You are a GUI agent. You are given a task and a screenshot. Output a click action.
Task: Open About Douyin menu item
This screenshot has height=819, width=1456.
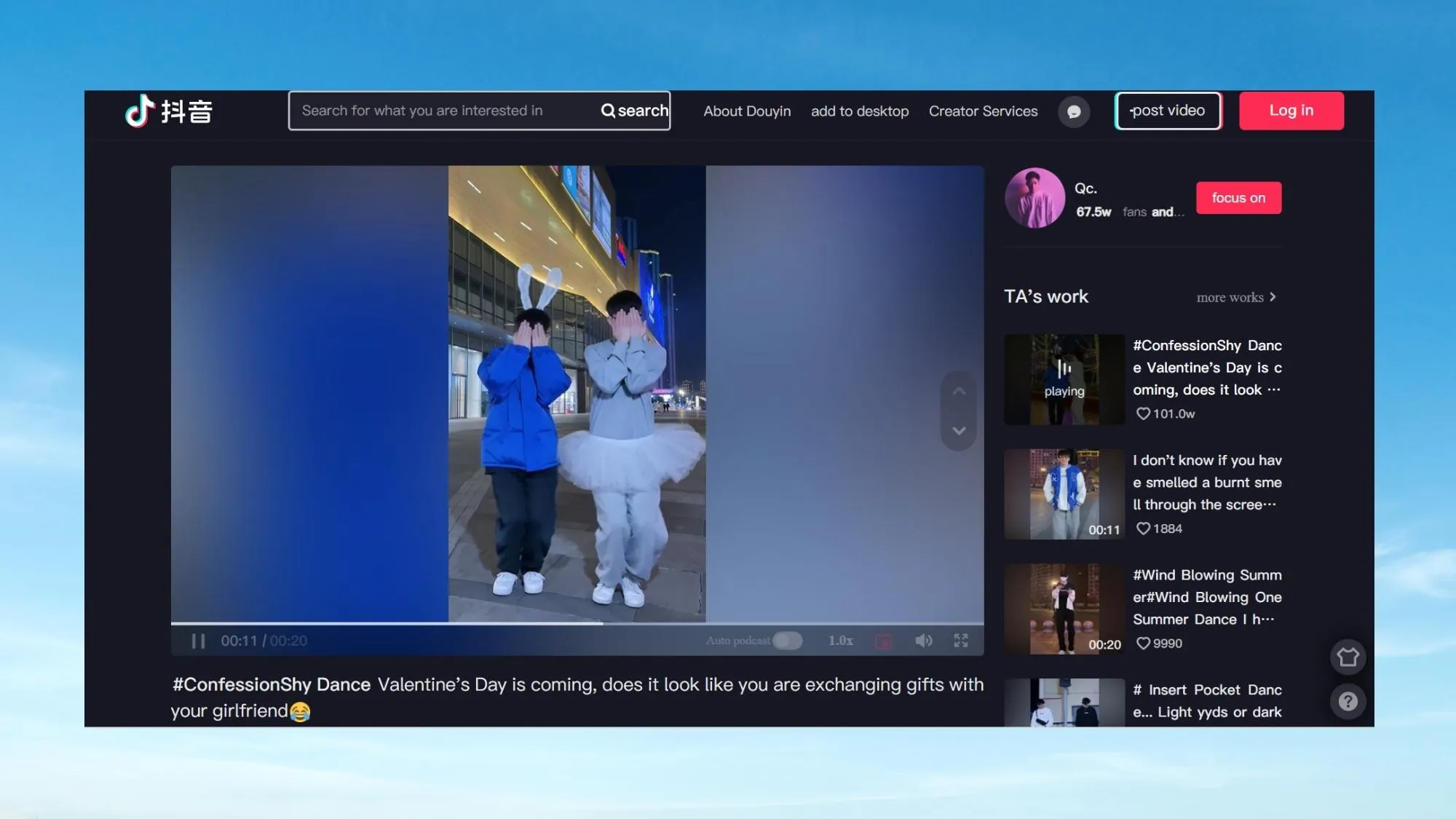[747, 111]
